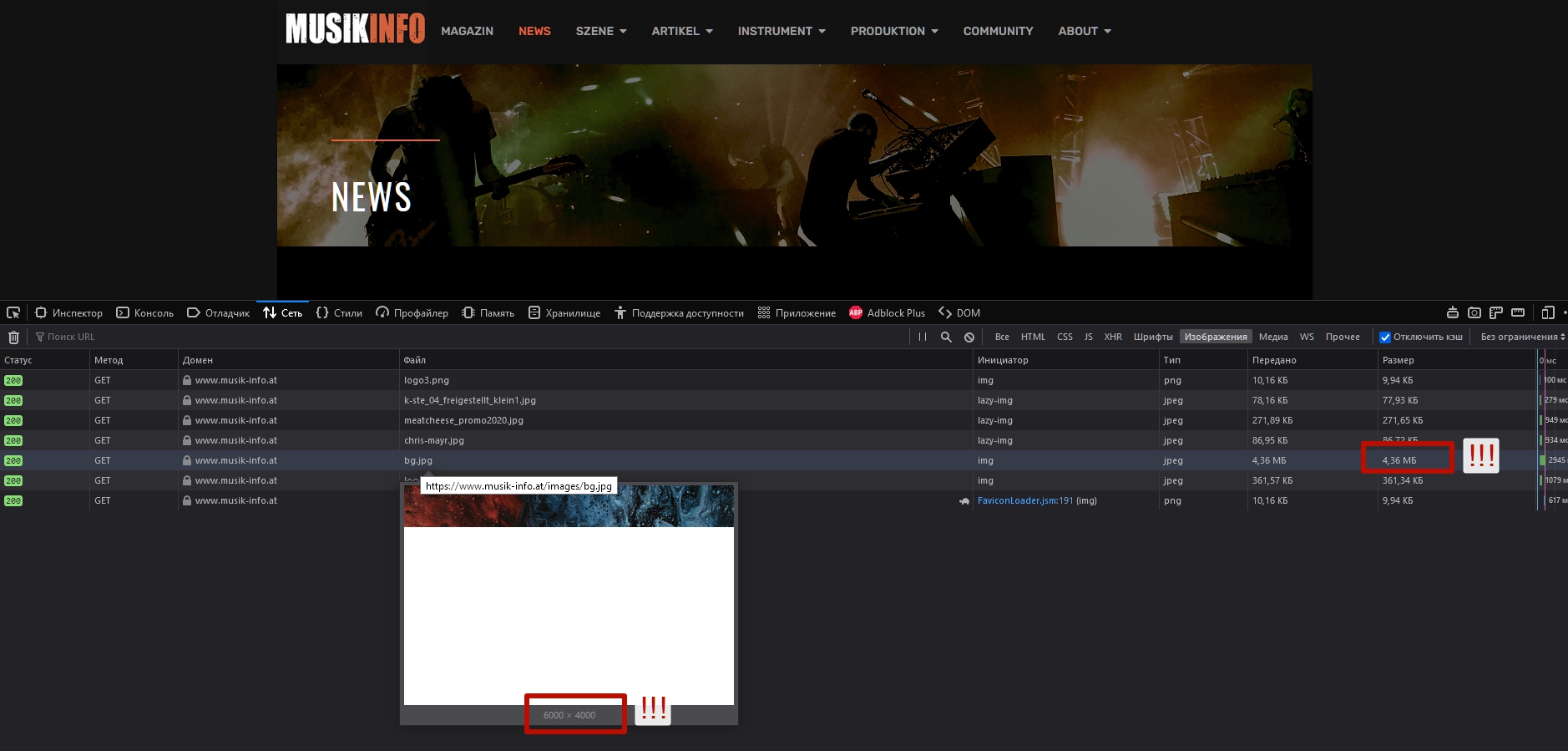Expand the SZENE navigation dropdown

coord(600,31)
